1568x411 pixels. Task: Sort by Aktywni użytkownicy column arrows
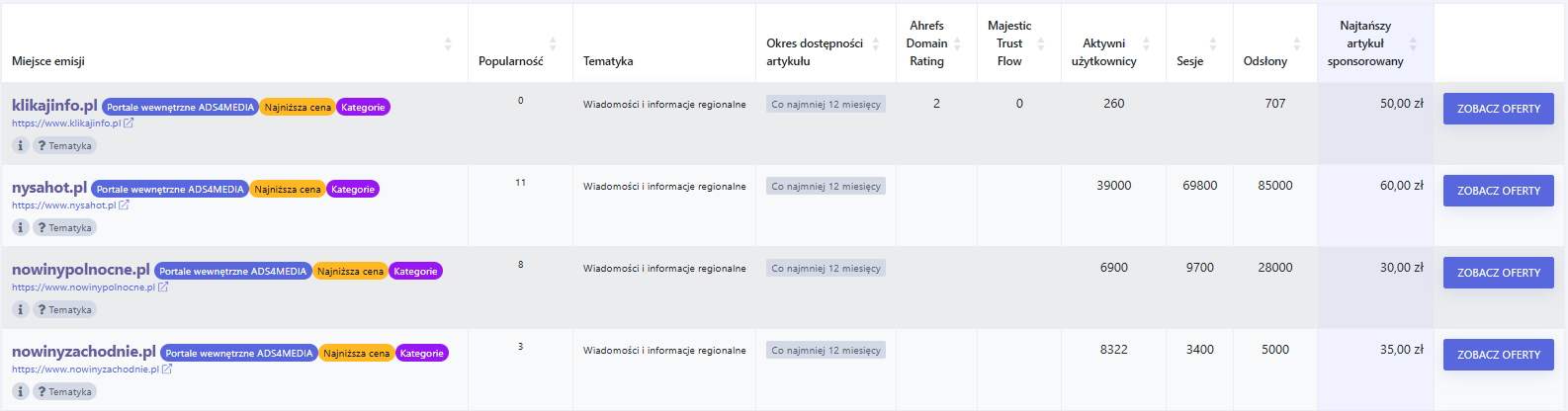(x=1146, y=43)
